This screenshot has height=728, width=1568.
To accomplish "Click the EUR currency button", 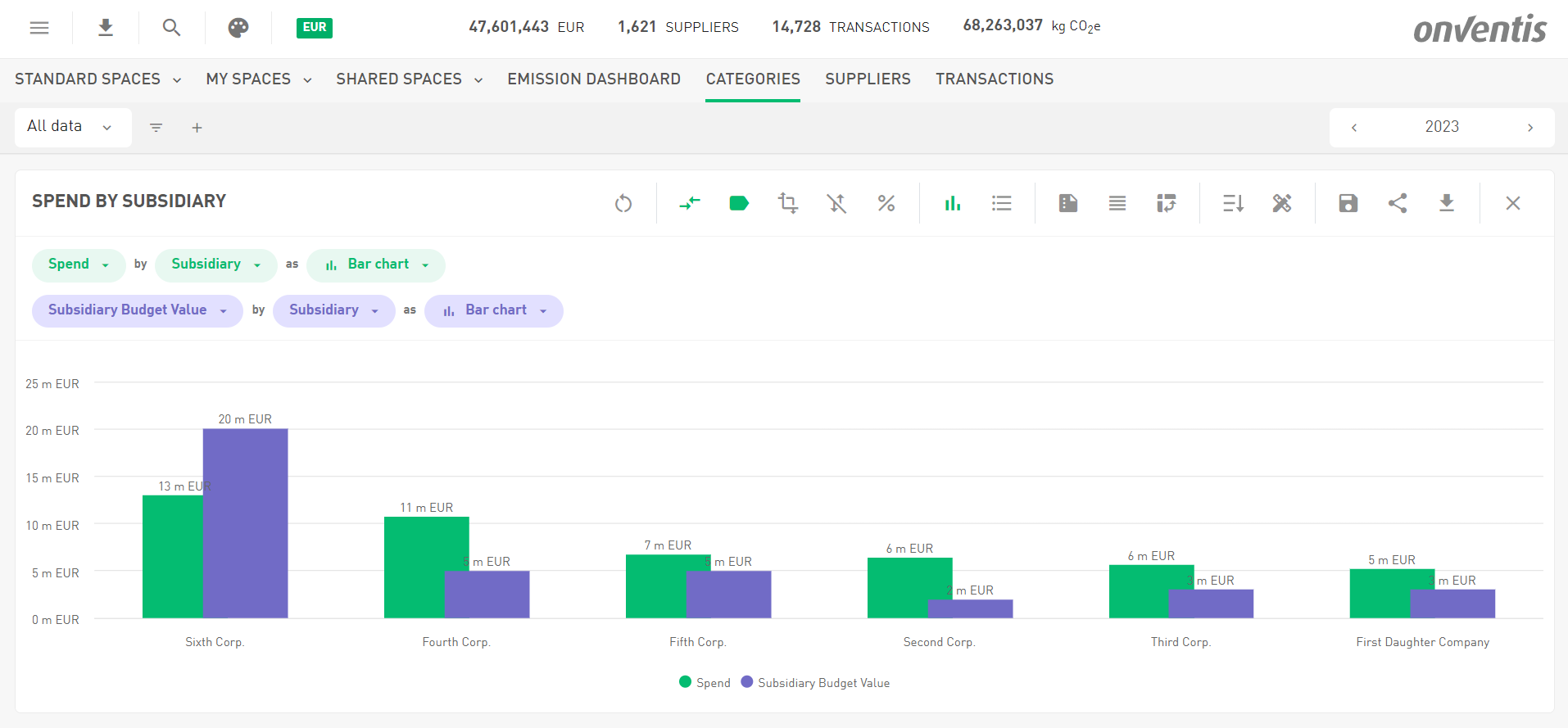I will click(315, 28).
